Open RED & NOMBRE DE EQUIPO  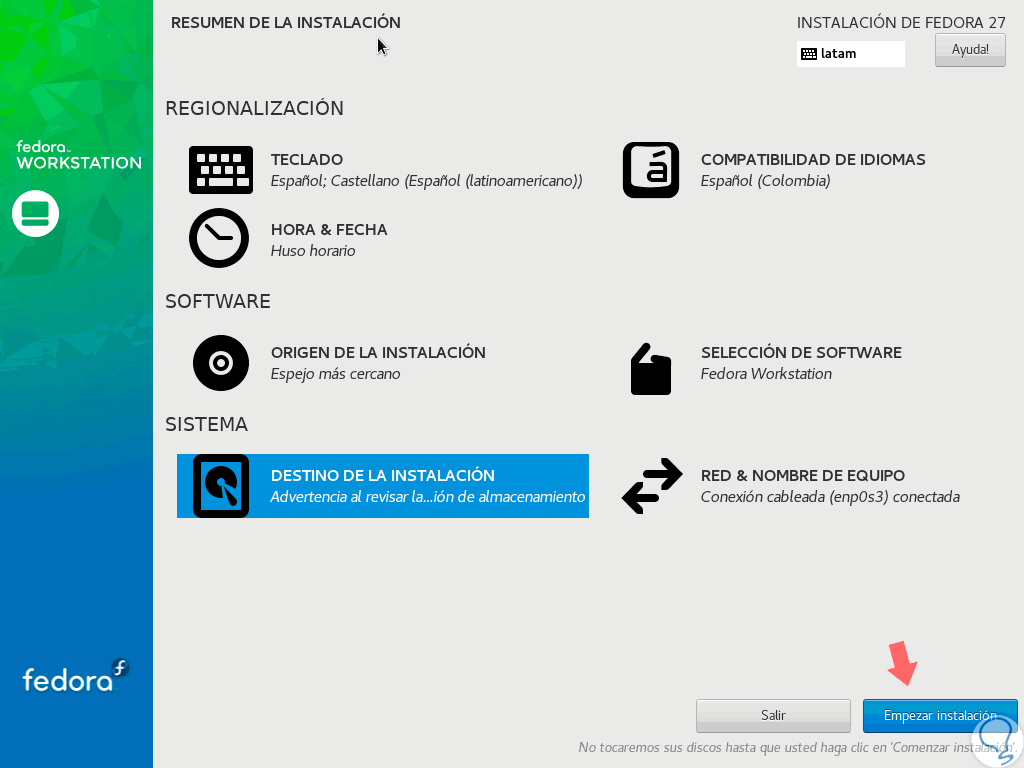(x=803, y=475)
